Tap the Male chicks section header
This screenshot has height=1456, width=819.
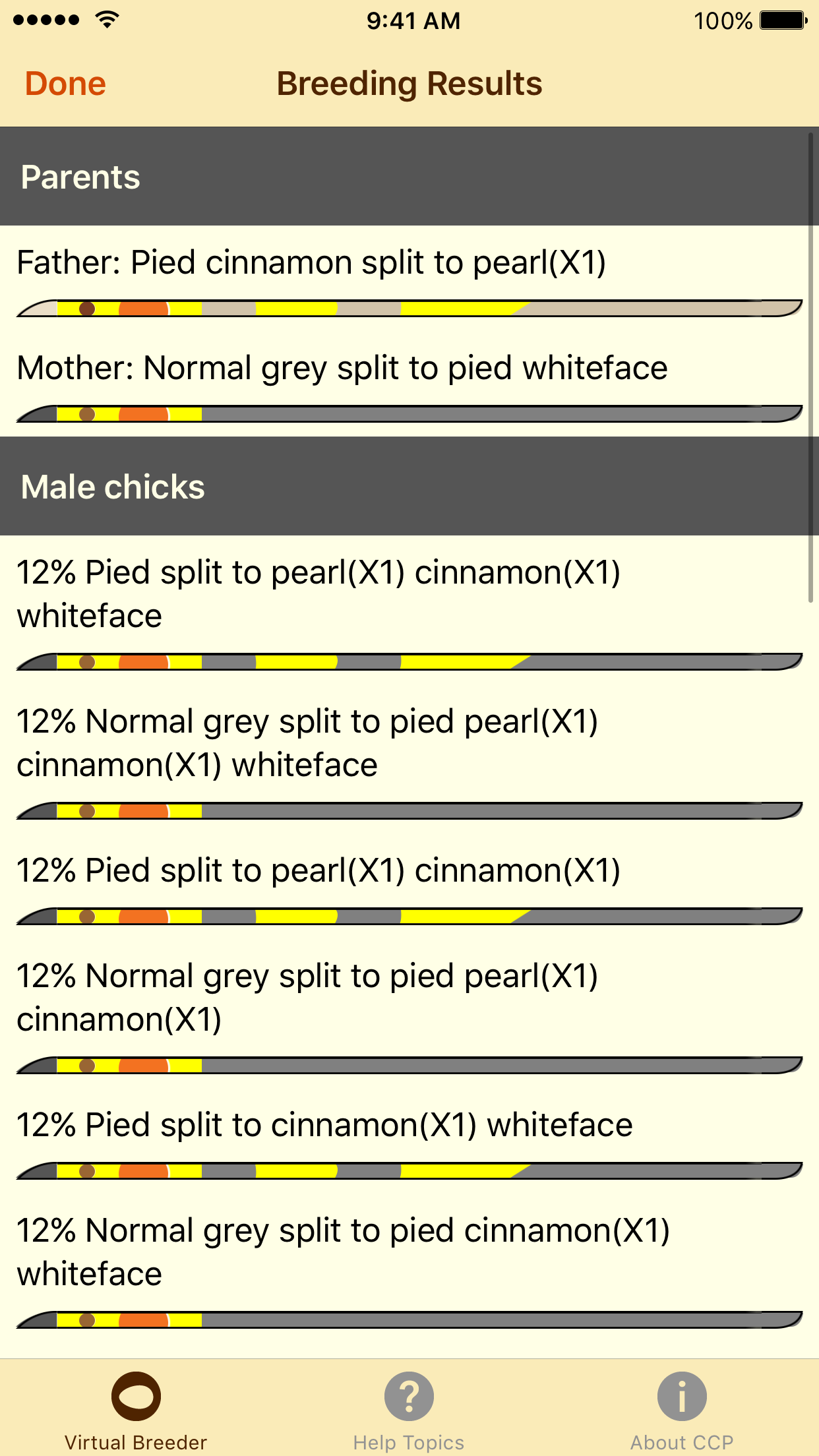(113, 487)
